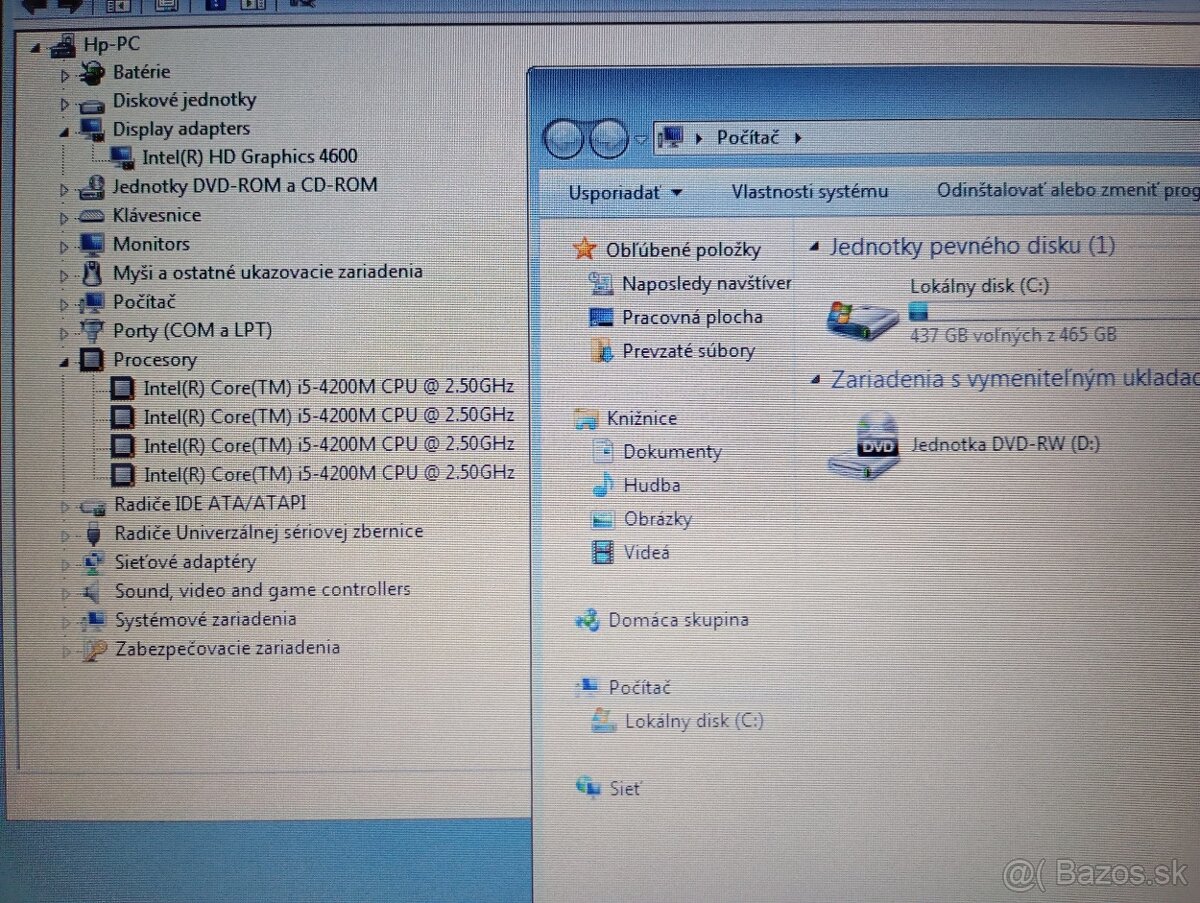
Task: Click the Domáca skupina homegroup icon
Action: [587, 621]
